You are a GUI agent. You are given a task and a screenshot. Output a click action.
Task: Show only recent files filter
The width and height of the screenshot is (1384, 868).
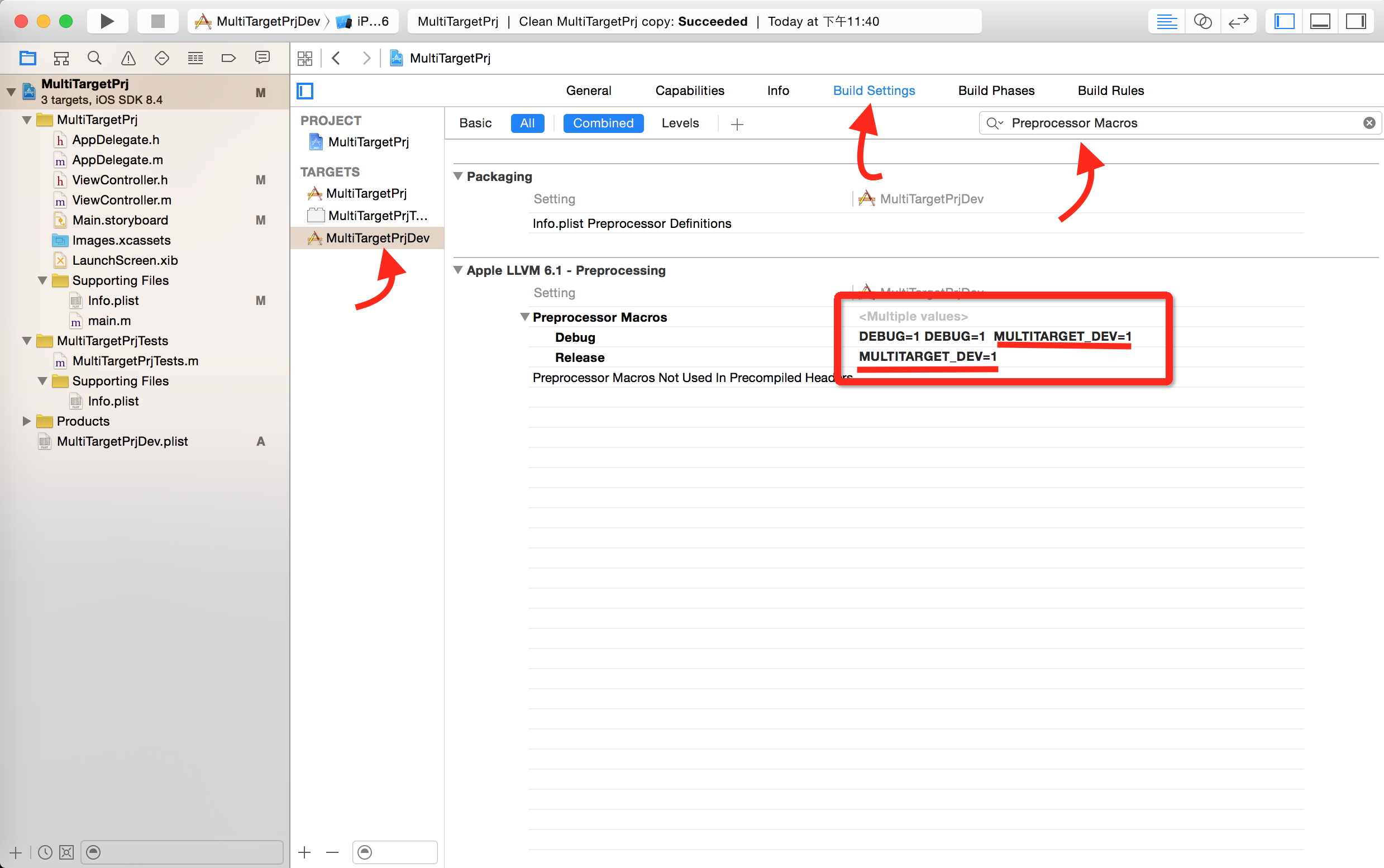pyautogui.click(x=45, y=852)
